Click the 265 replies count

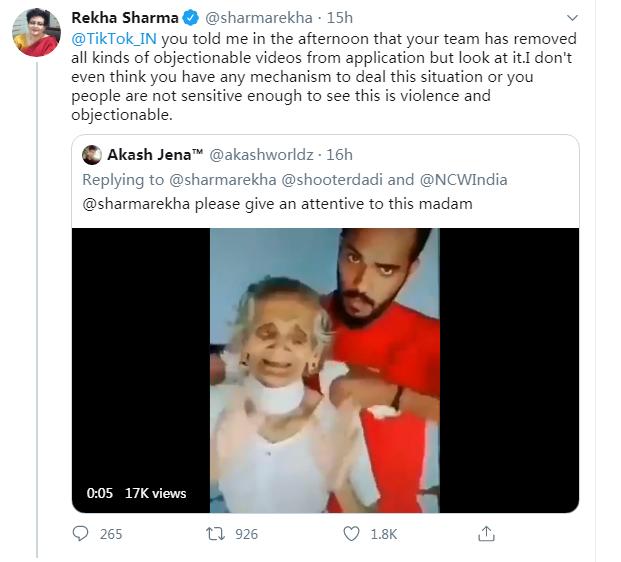[x=111, y=534]
